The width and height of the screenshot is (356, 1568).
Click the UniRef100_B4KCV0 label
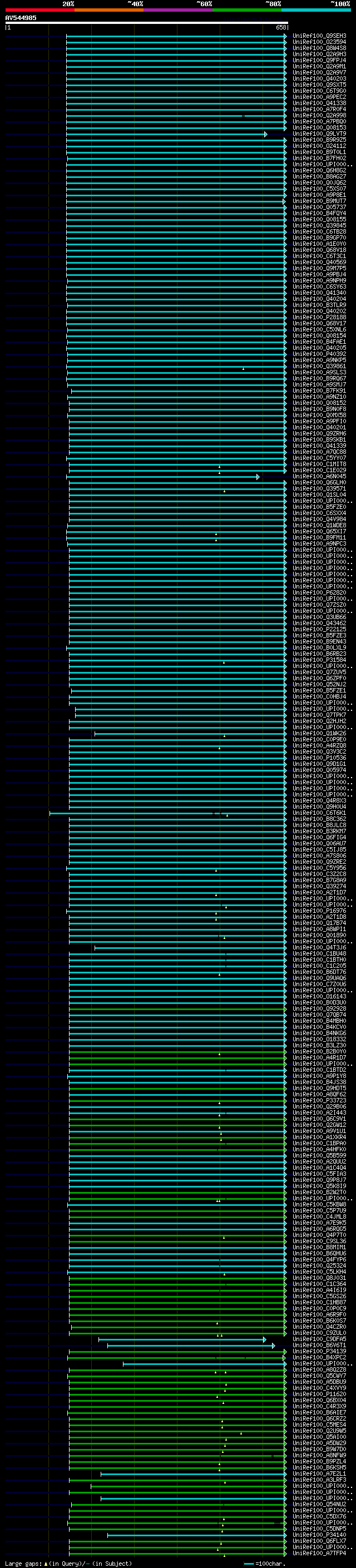(319, 1027)
